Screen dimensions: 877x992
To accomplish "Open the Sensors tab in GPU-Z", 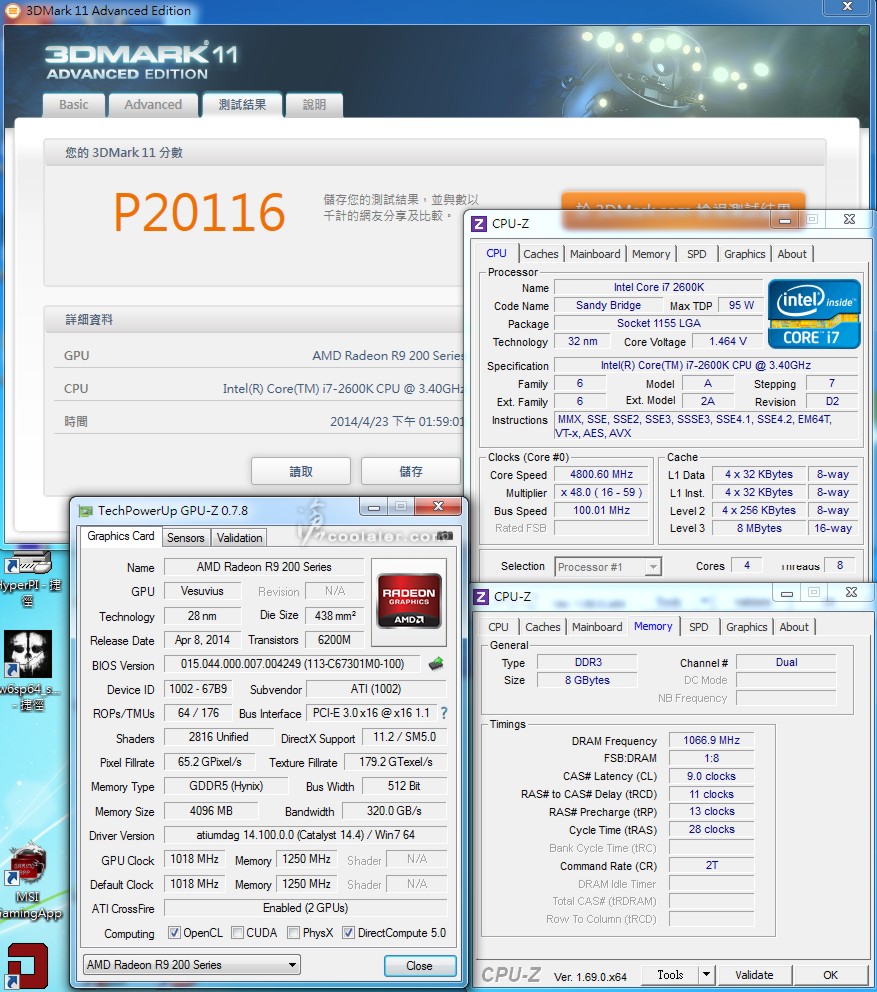I will (185, 538).
